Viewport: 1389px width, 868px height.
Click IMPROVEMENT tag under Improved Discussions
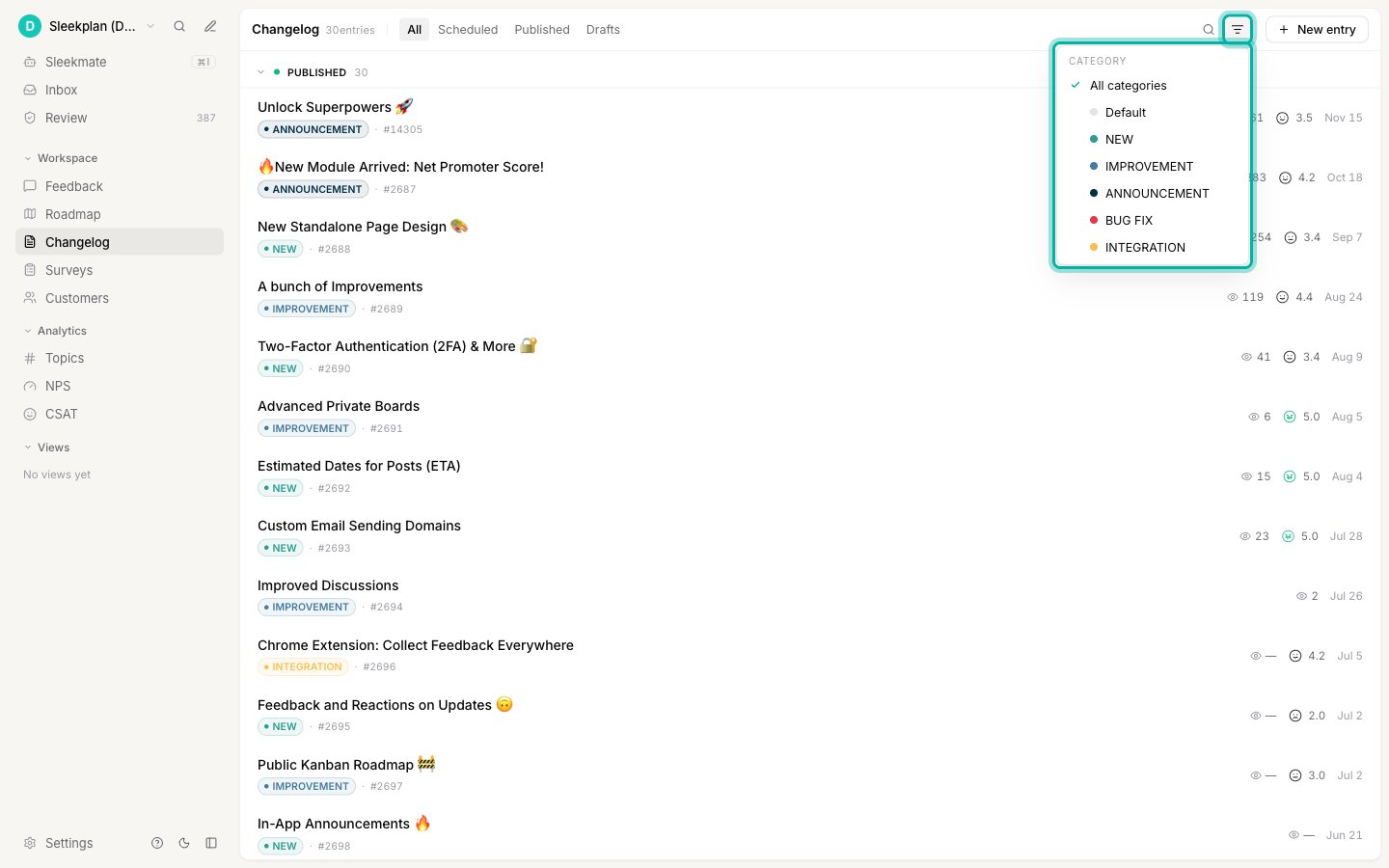pyautogui.click(x=307, y=608)
